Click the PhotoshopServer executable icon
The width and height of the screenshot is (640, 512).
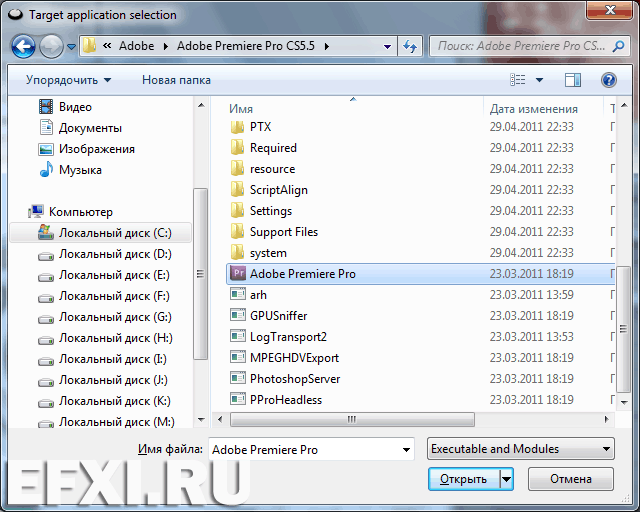238,378
